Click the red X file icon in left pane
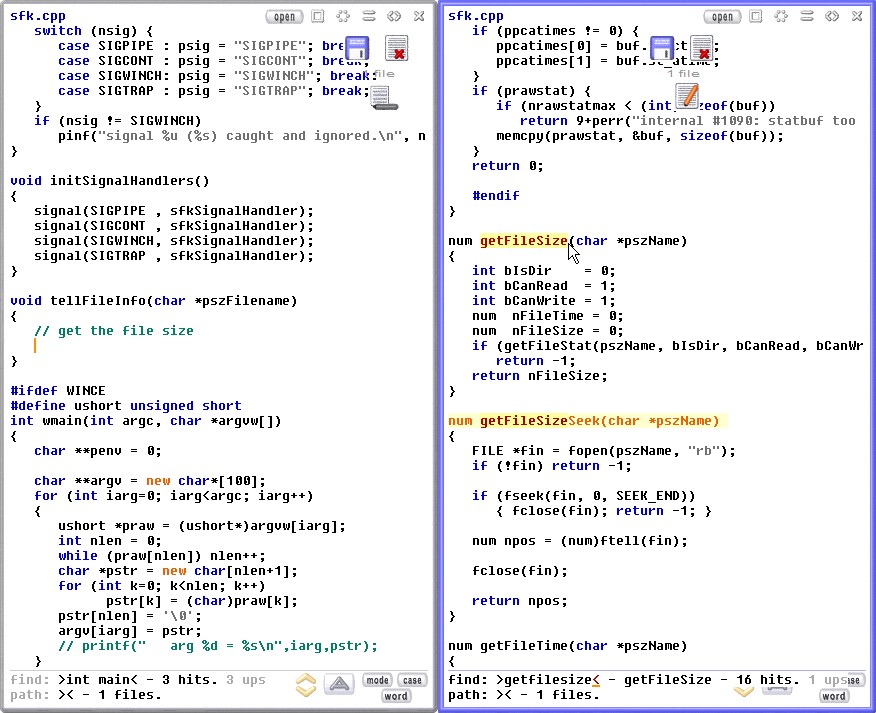This screenshot has width=876, height=713. click(x=396, y=49)
